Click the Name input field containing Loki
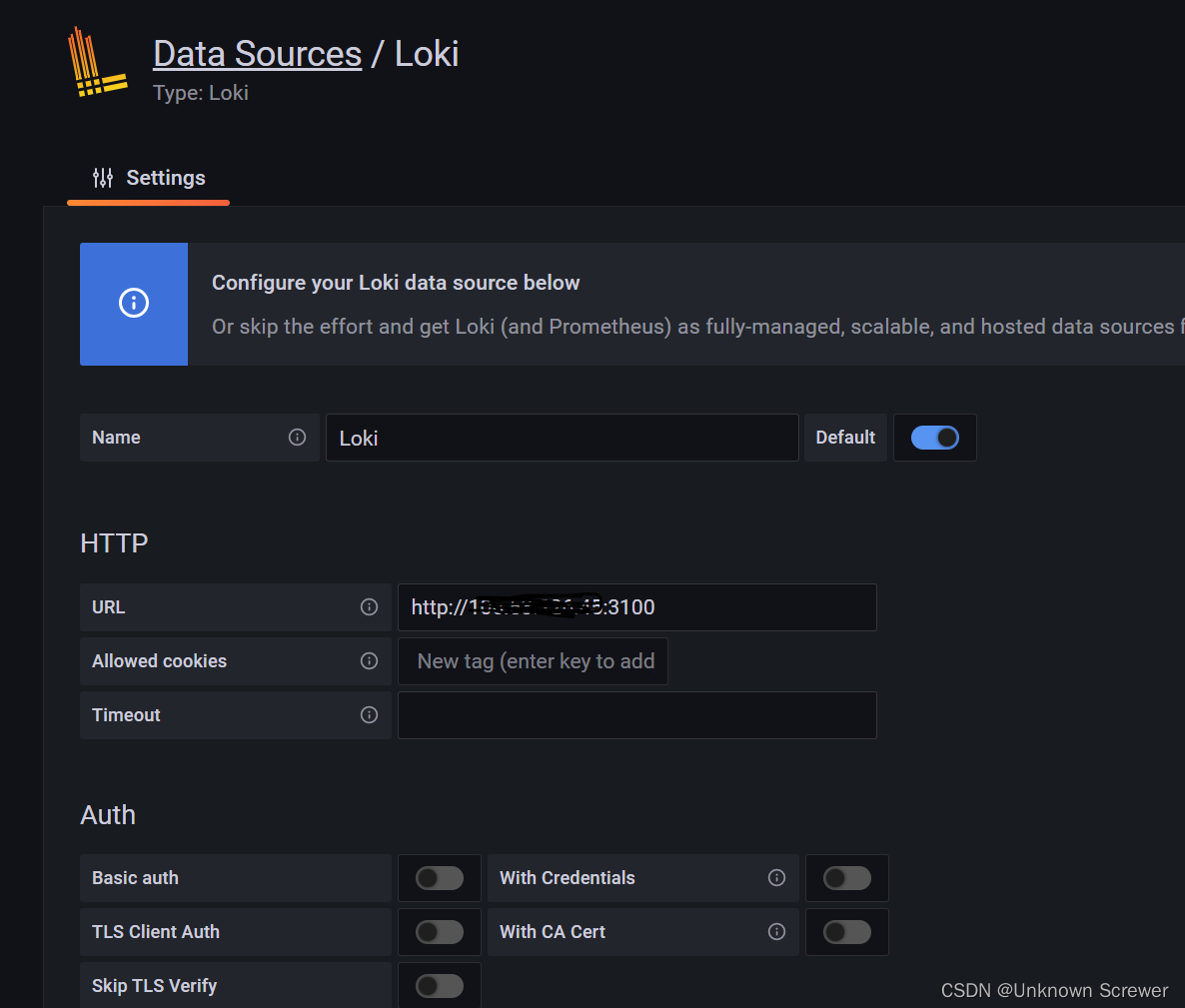 562,438
